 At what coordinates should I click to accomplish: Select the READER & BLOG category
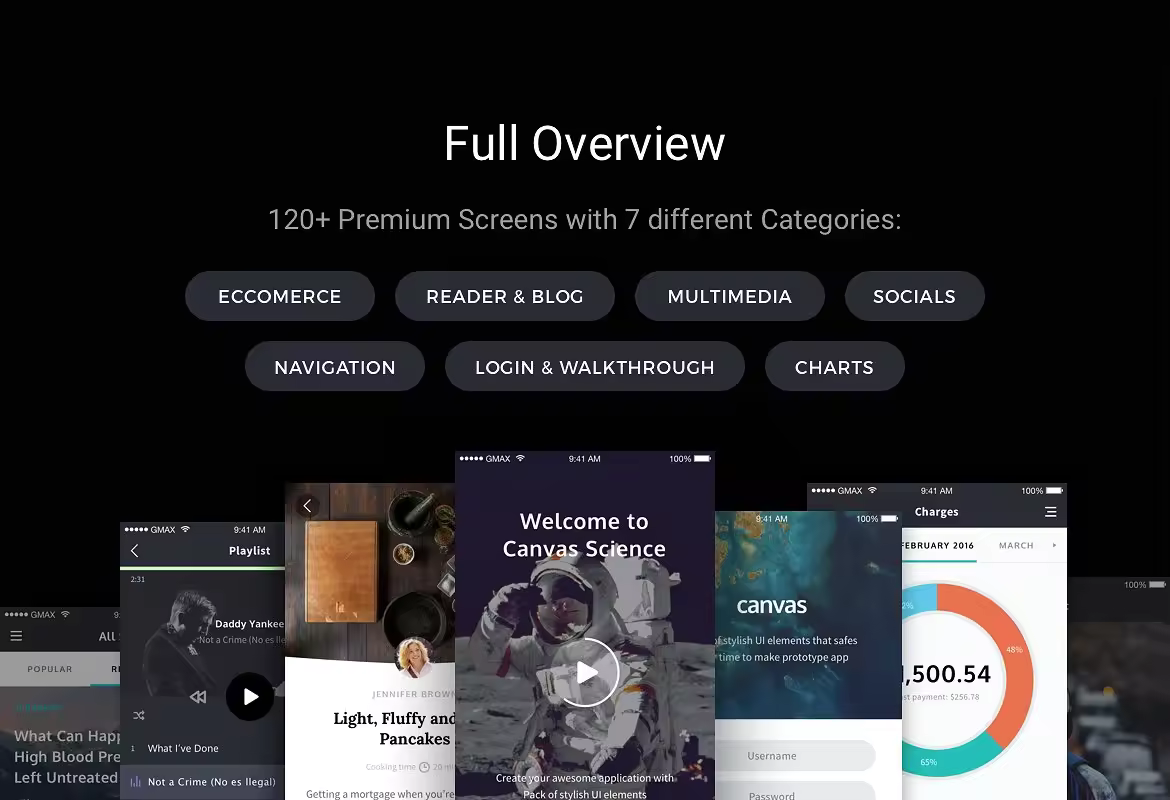point(504,296)
